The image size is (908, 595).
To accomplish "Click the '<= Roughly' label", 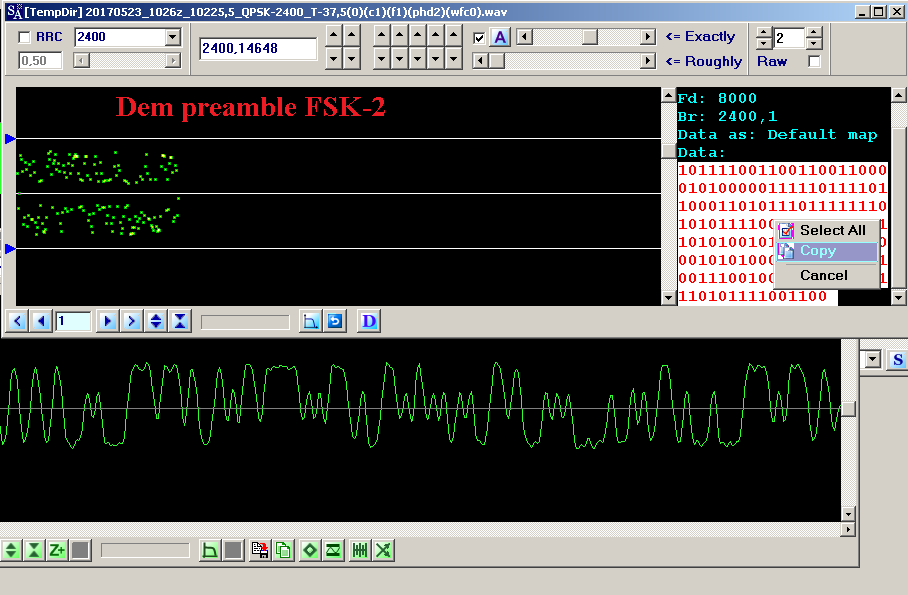I will point(704,61).
